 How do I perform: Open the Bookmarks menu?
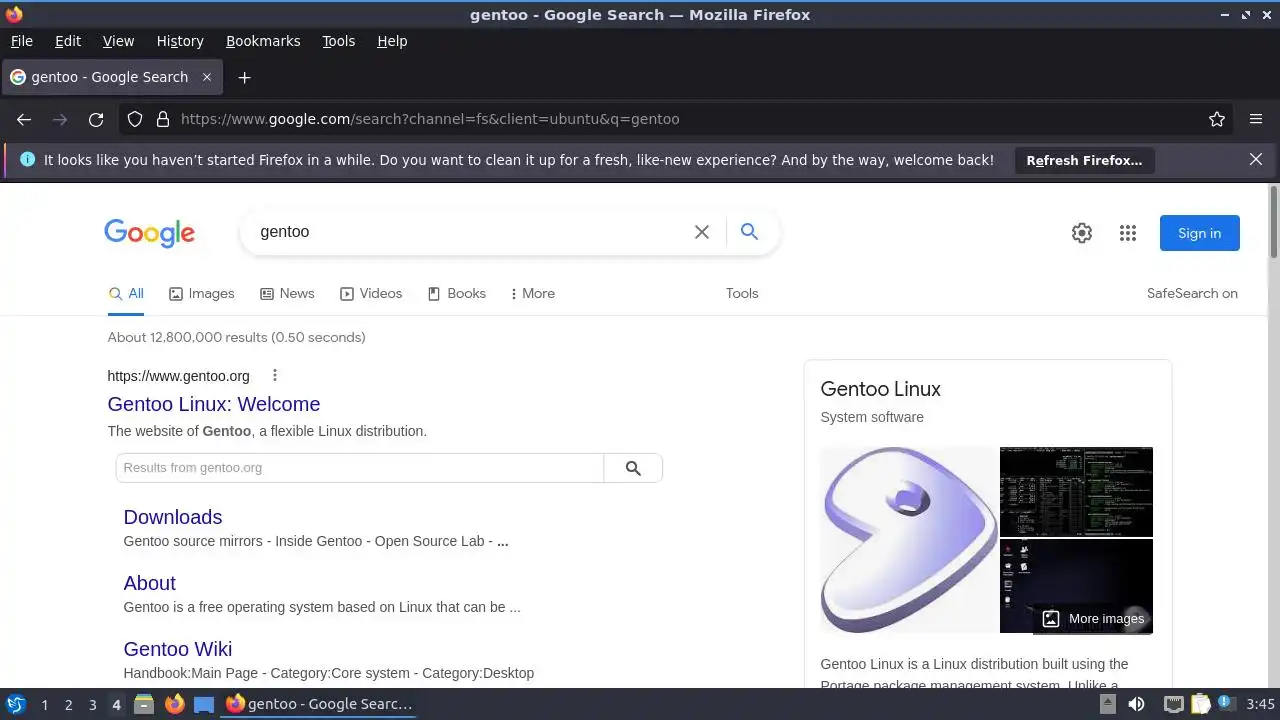263,41
